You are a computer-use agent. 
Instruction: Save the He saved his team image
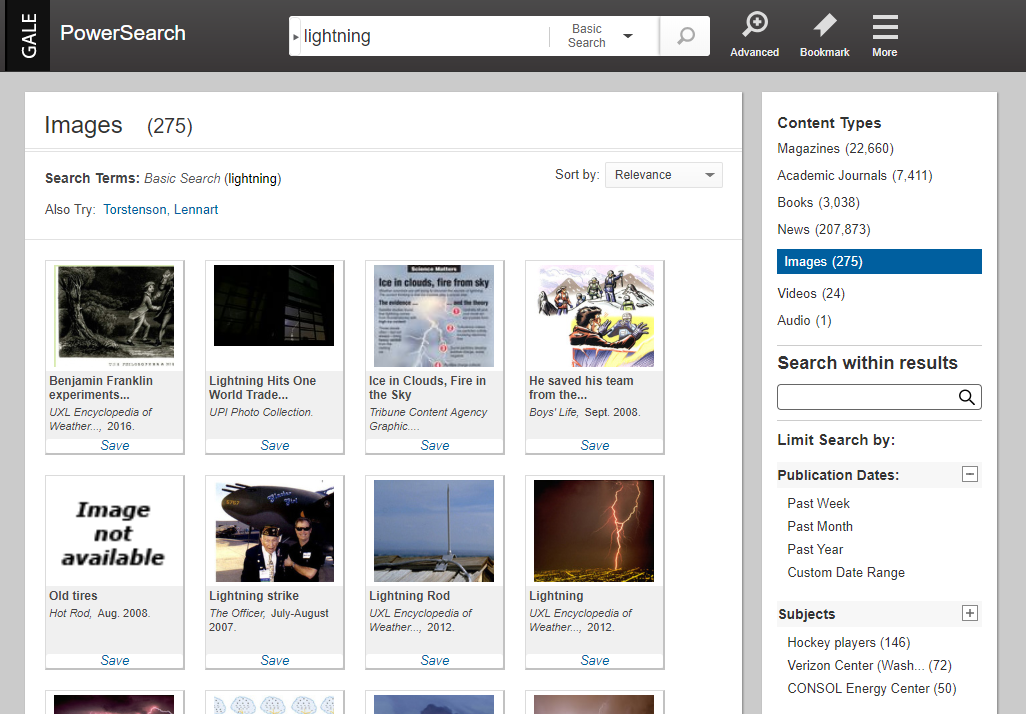click(595, 445)
